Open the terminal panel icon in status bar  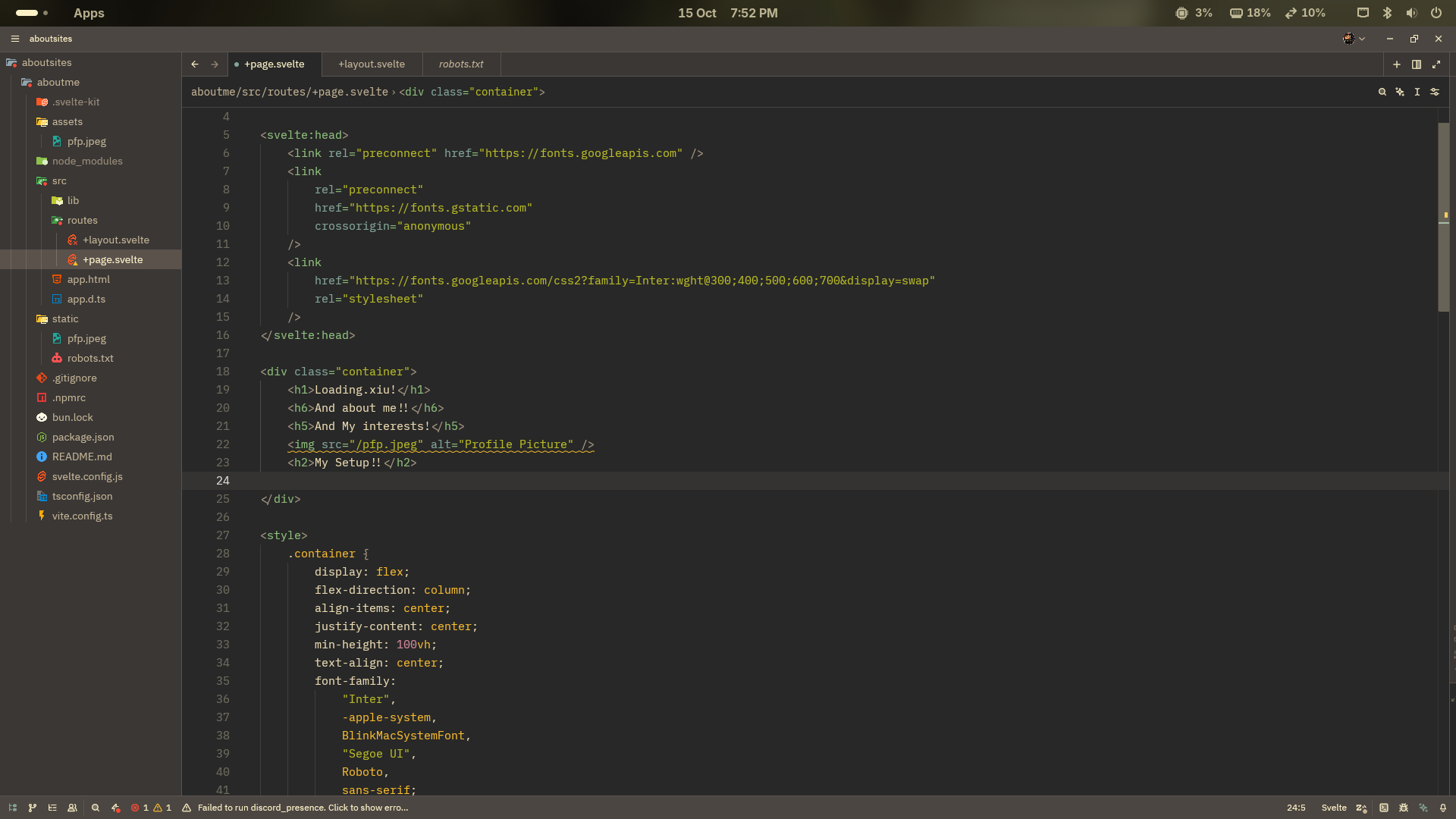point(1384,808)
